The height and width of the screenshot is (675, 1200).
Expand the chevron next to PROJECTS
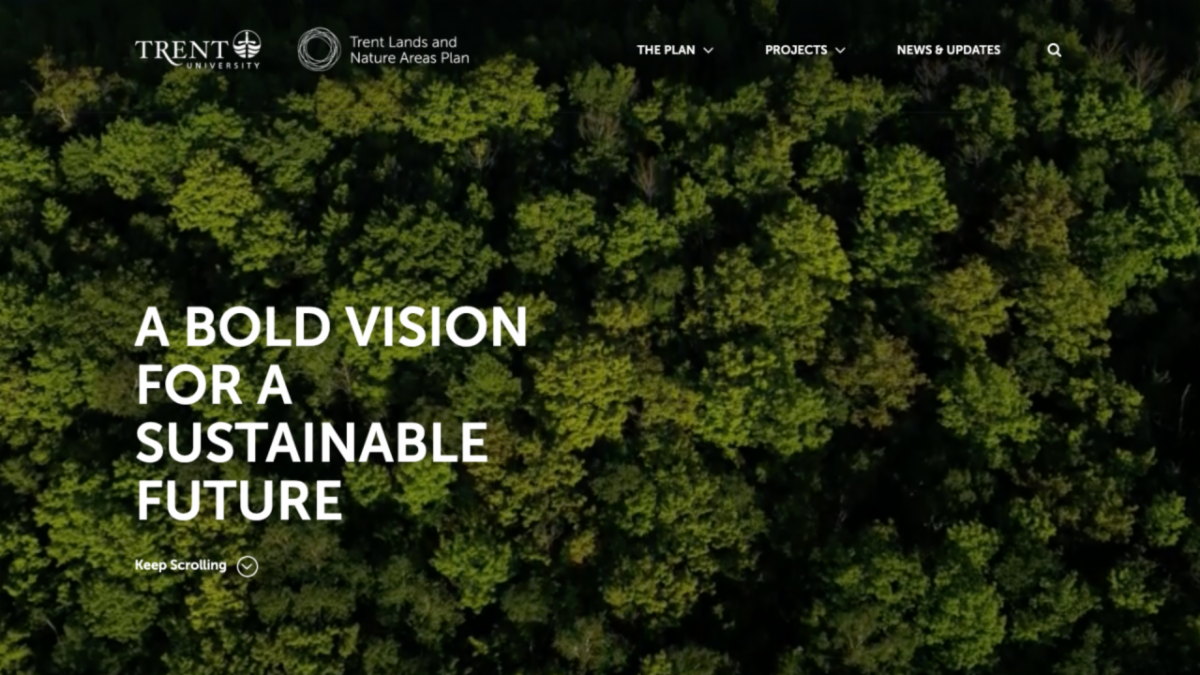click(840, 50)
